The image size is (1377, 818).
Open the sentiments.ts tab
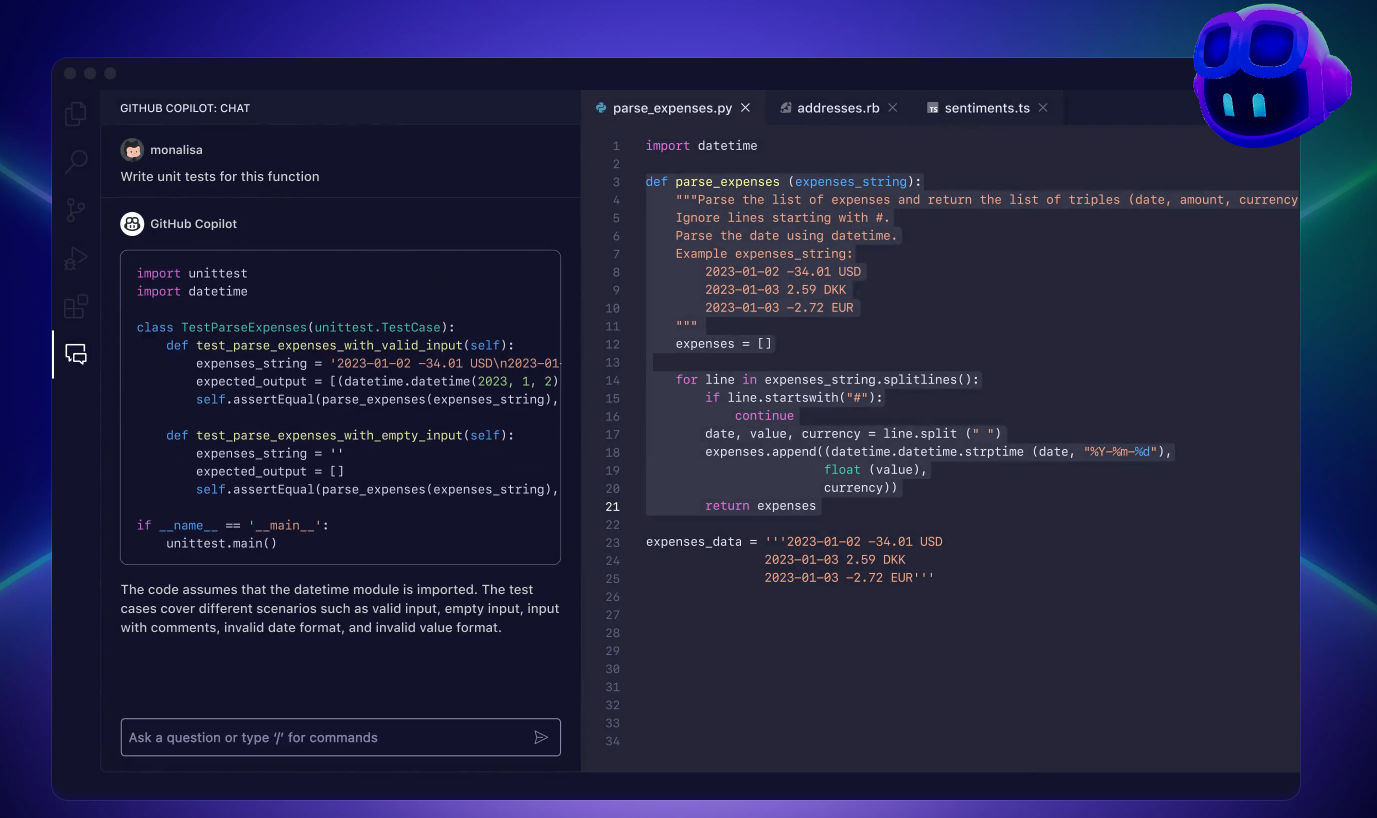986,108
